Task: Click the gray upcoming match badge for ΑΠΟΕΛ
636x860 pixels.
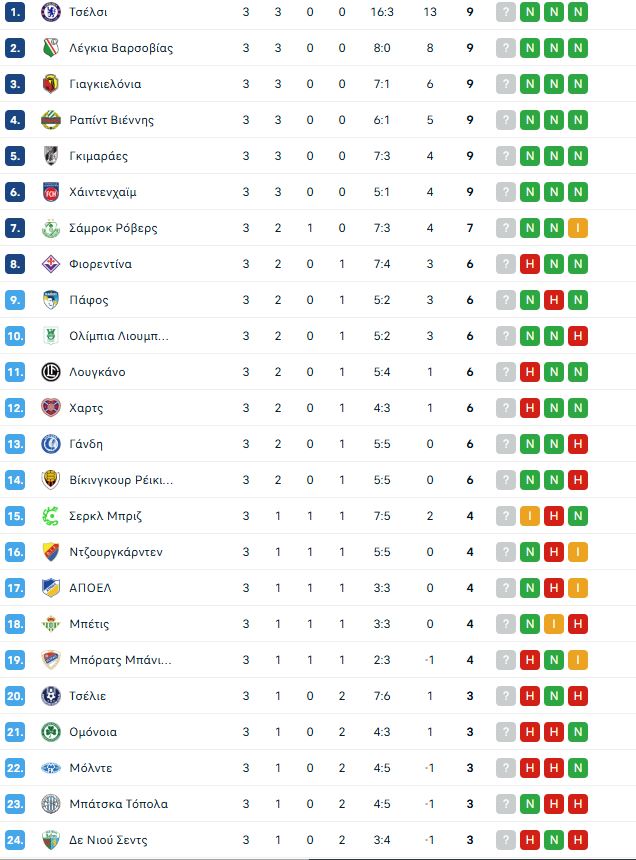Action: click(x=506, y=588)
